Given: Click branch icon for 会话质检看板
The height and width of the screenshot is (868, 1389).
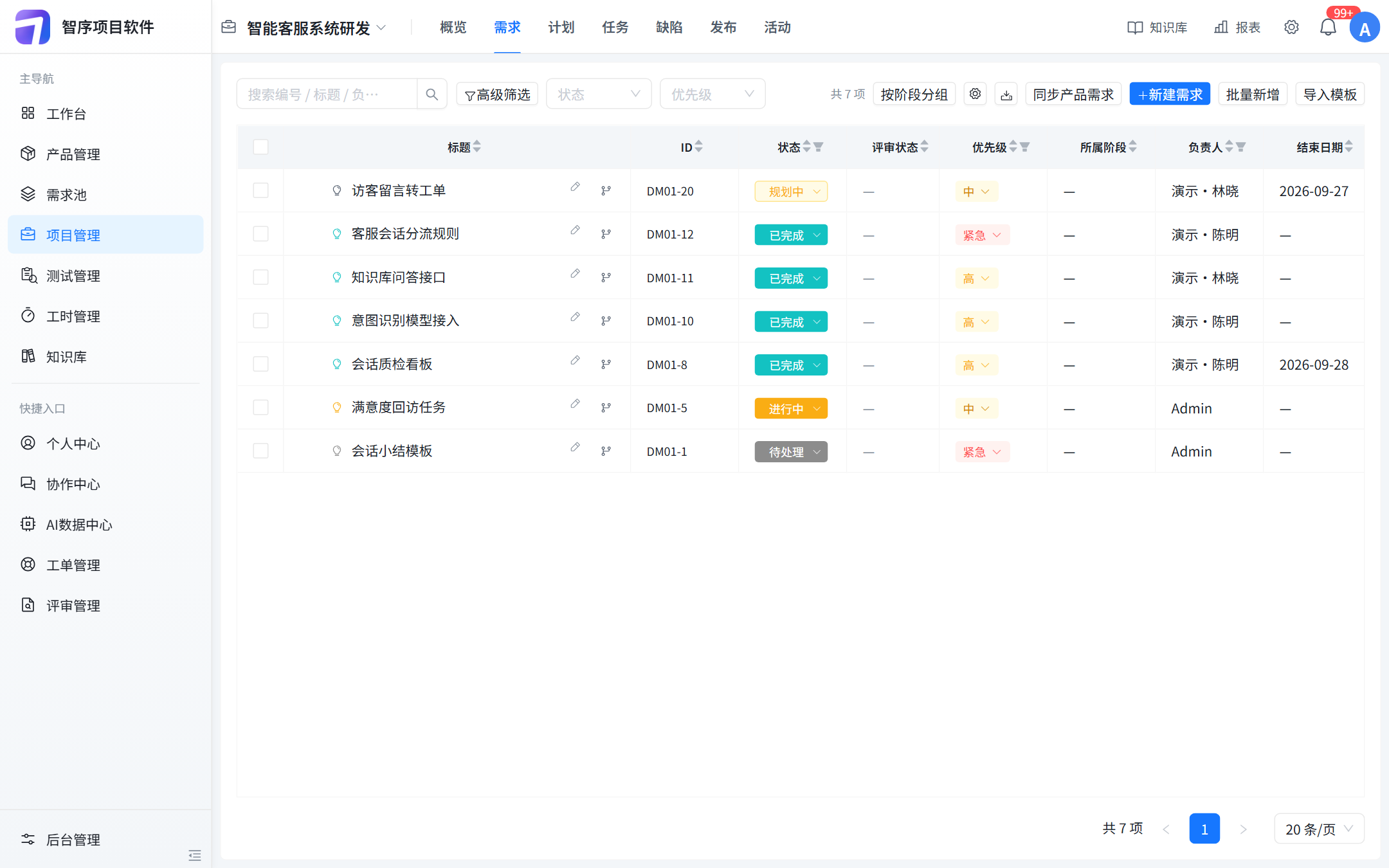Looking at the screenshot, I should pyautogui.click(x=606, y=365).
